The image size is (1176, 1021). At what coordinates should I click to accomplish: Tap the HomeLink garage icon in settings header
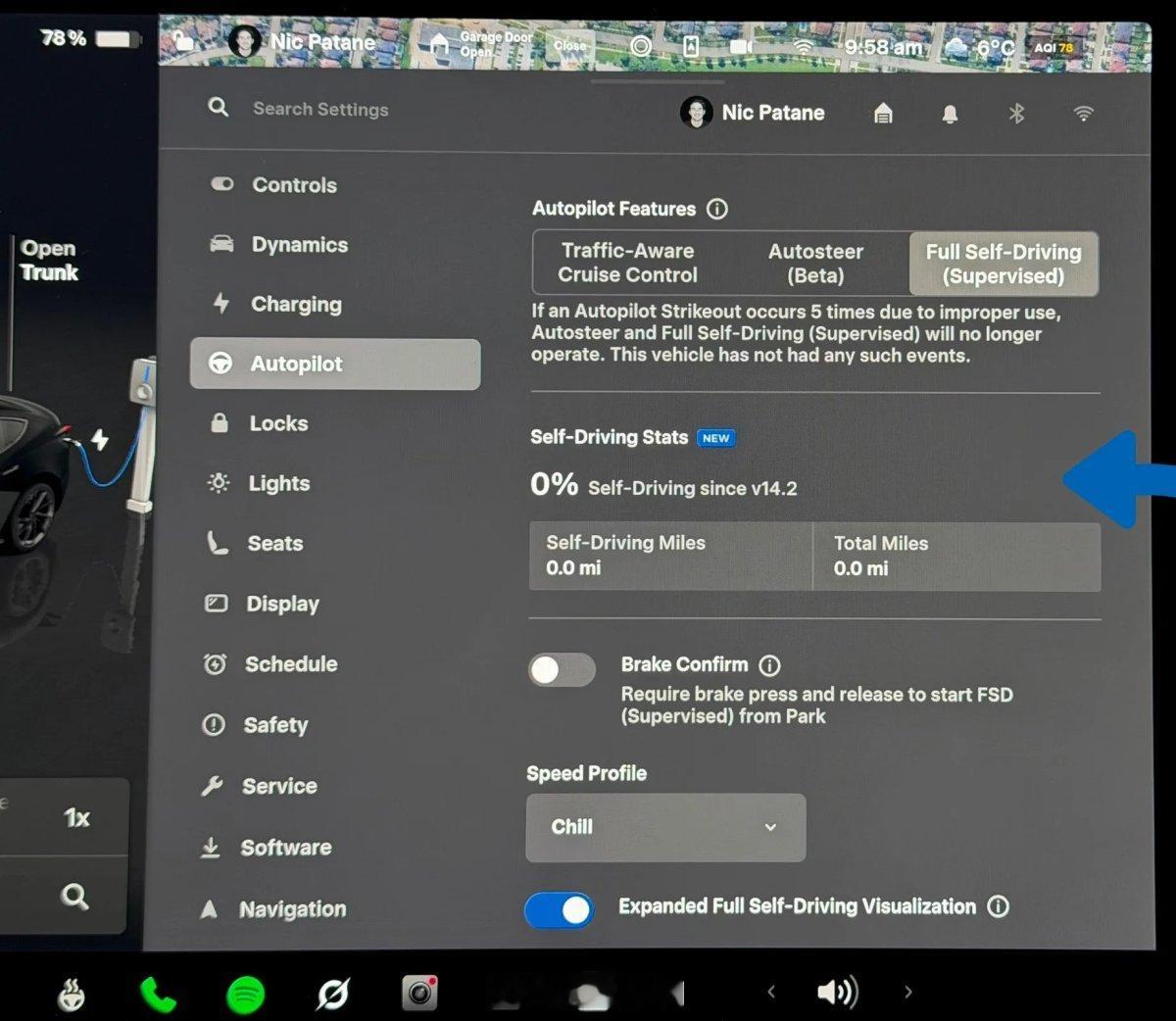tap(883, 114)
